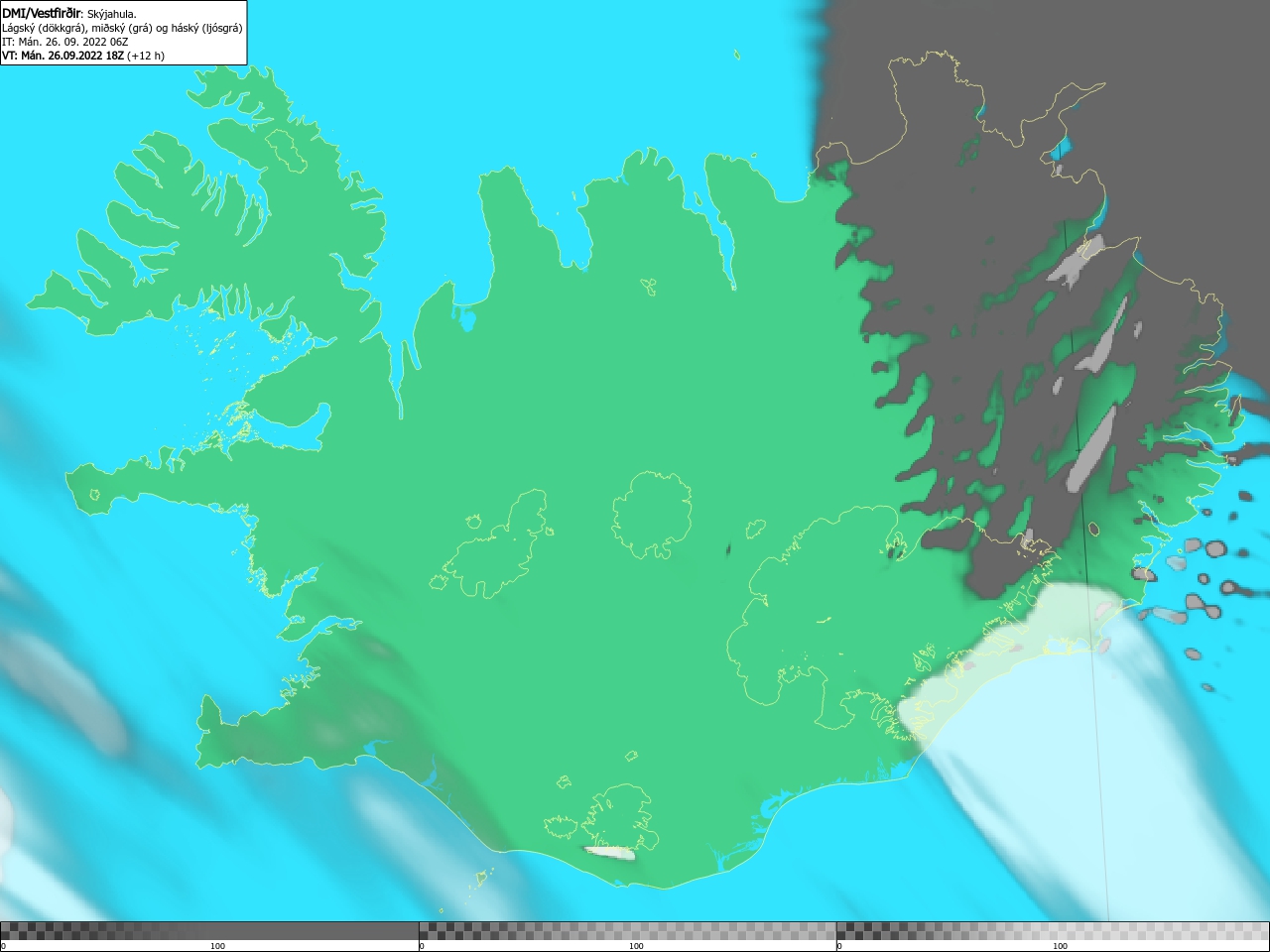Click the 'DMI/Vestfirðir: Skýjahula.' title text
Screen dimensions: 1270x952
[x=69, y=14]
